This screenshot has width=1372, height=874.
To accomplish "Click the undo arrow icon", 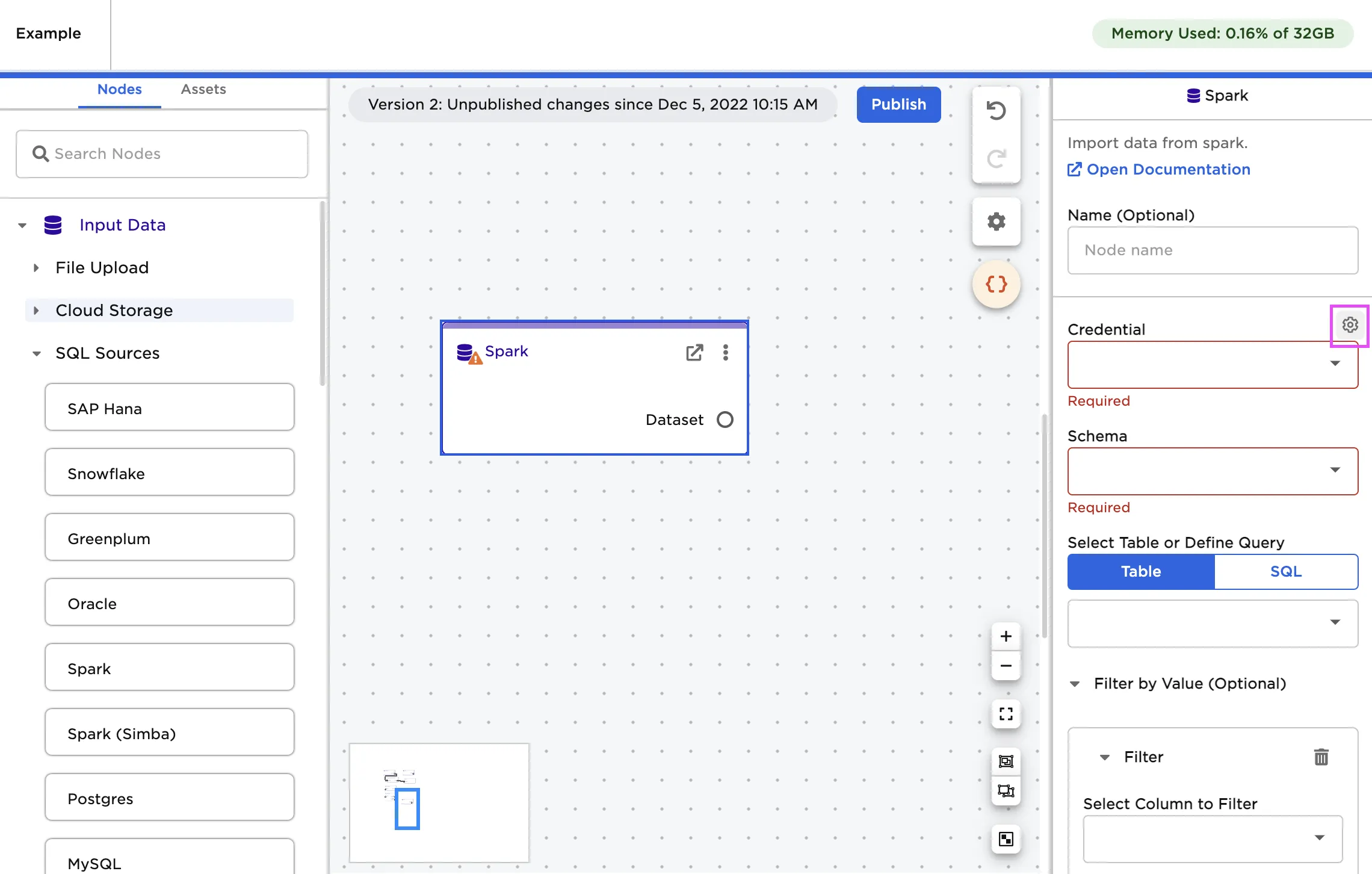I will 996,111.
